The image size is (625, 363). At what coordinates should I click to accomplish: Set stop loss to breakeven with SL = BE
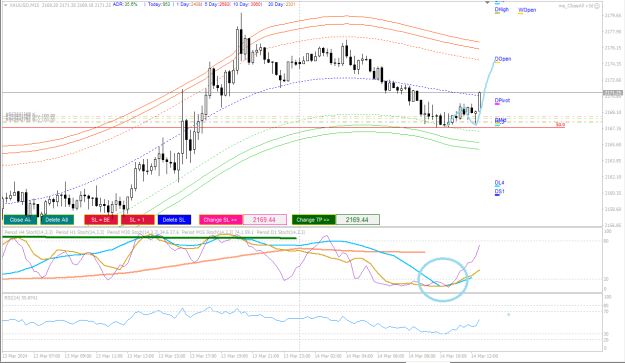[x=101, y=220]
